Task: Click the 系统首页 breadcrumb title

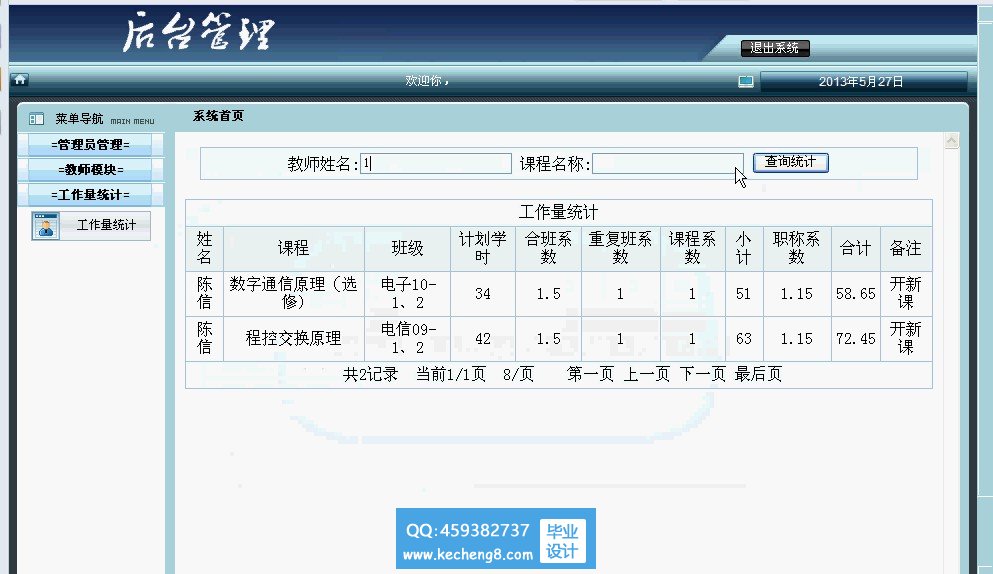Action: click(218, 116)
